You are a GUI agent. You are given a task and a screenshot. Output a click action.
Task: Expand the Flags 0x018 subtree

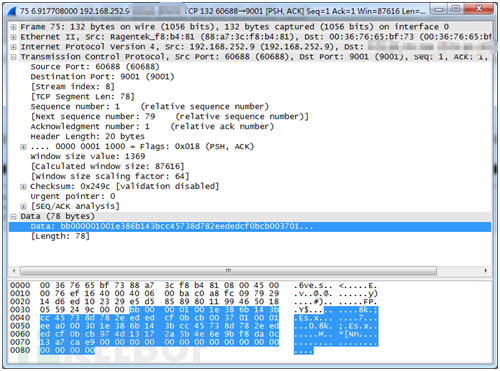(23, 147)
